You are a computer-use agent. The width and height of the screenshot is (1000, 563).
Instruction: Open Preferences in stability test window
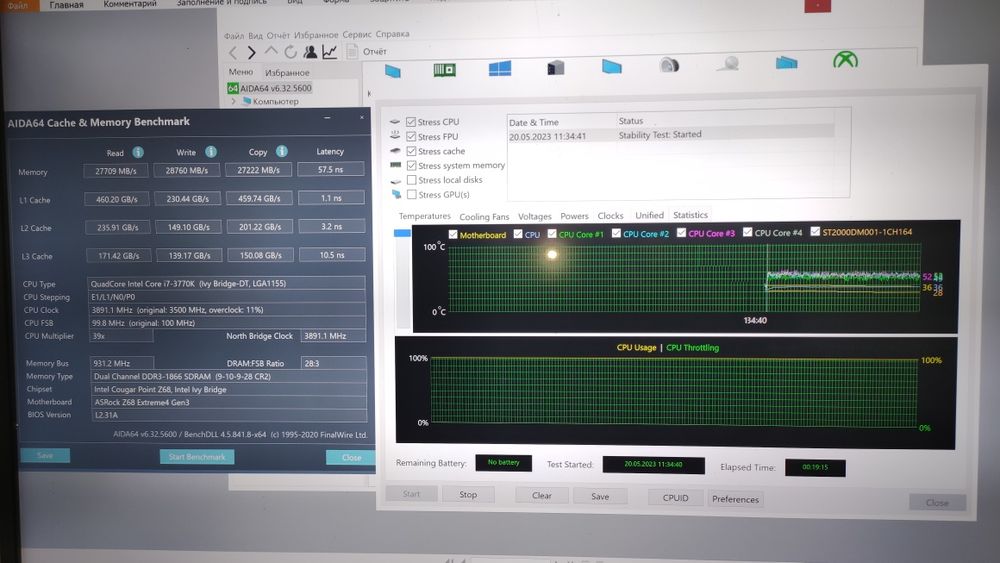(735, 499)
